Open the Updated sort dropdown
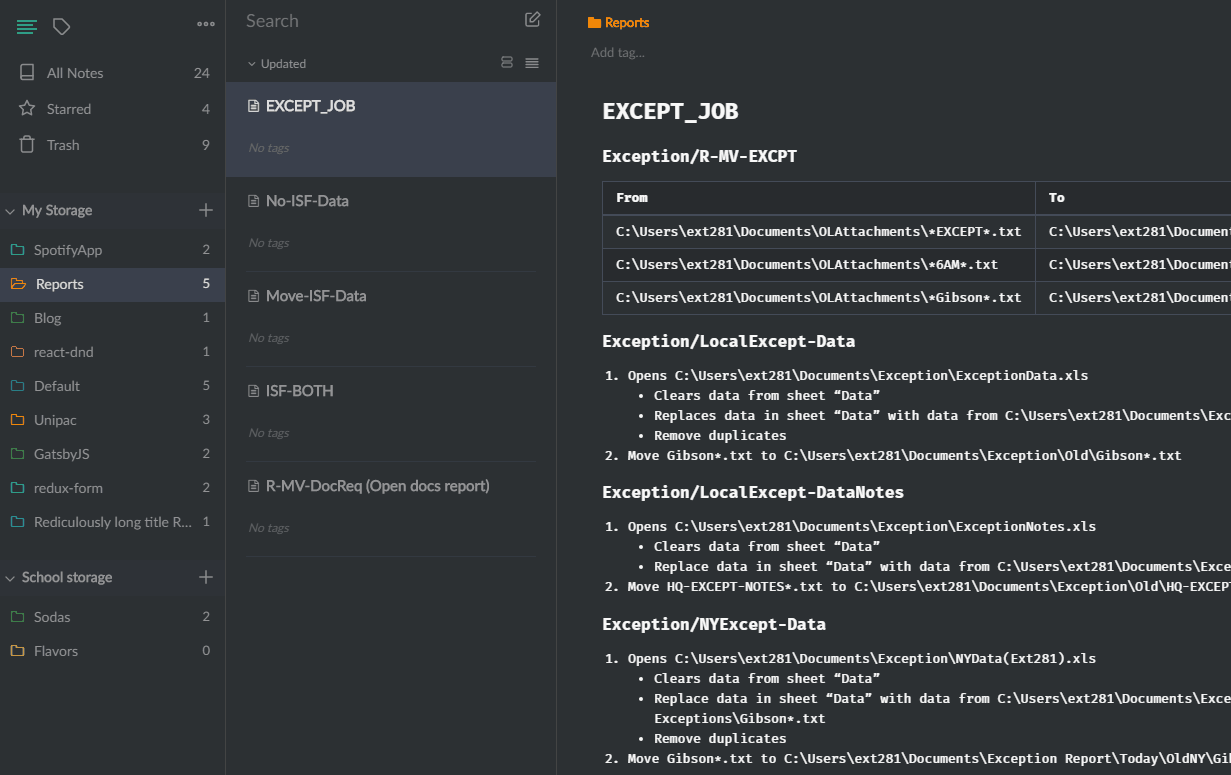The height and width of the screenshot is (775, 1231). tap(277, 64)
